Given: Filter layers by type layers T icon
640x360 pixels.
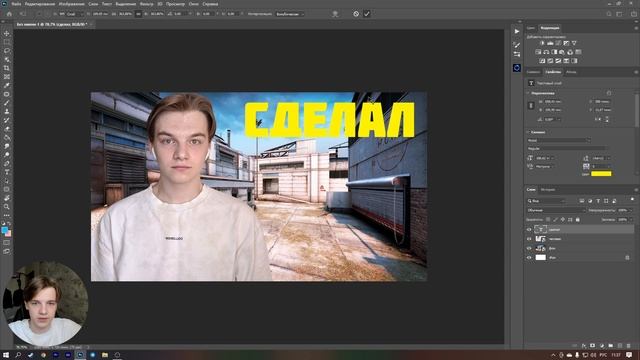Looking at the screenshot, I should tap(598, 201).
